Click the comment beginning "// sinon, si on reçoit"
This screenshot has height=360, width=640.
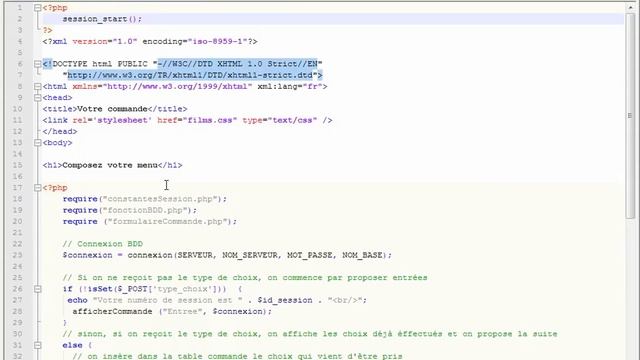click(x=310, y=334)
